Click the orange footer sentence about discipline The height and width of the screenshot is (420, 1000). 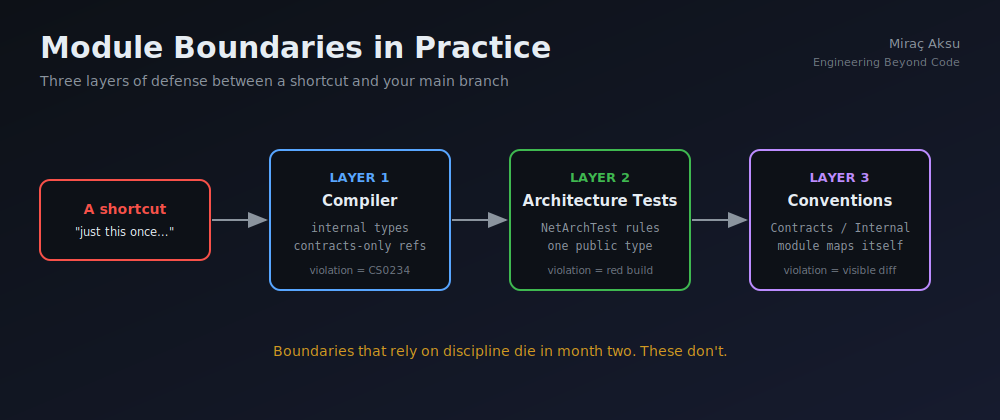coord(500,351)
